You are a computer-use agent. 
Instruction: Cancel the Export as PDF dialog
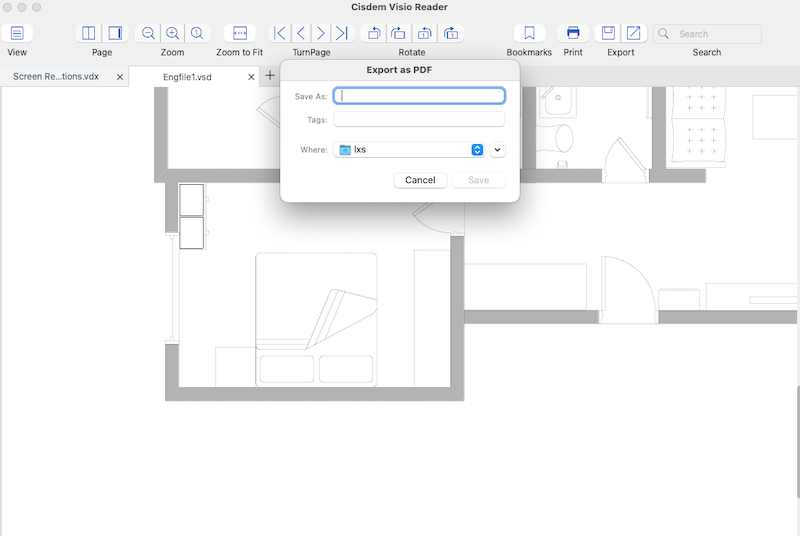click(x=420, y=180)
